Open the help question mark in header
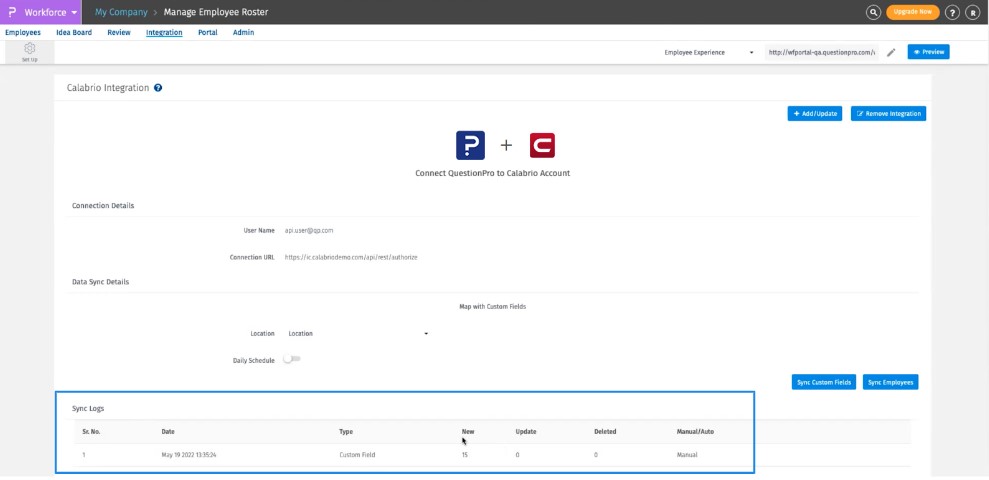The height and width of the screenshot is (480, 989). click(x=952, y=12)
